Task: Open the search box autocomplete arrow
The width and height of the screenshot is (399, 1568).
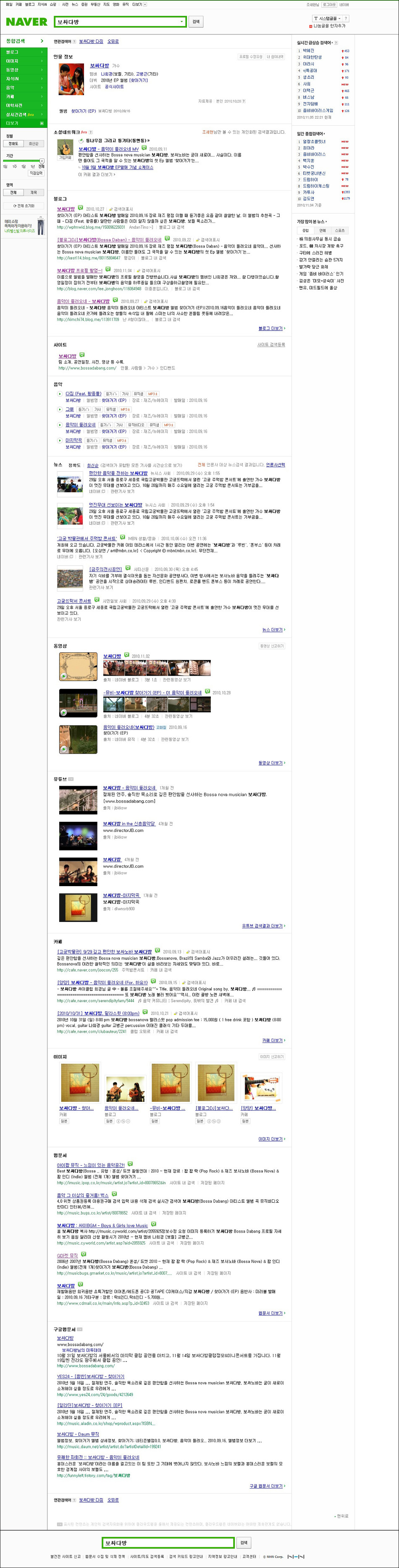Action: [x=181, y=22]
